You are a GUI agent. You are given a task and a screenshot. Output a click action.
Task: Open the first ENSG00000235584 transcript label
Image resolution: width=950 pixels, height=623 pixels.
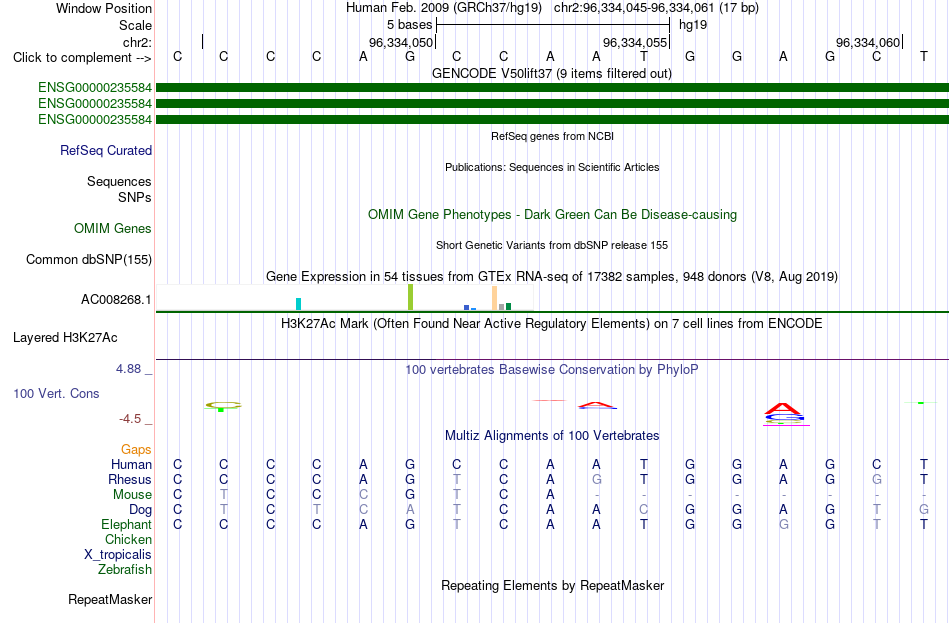(x=95, y=88)
